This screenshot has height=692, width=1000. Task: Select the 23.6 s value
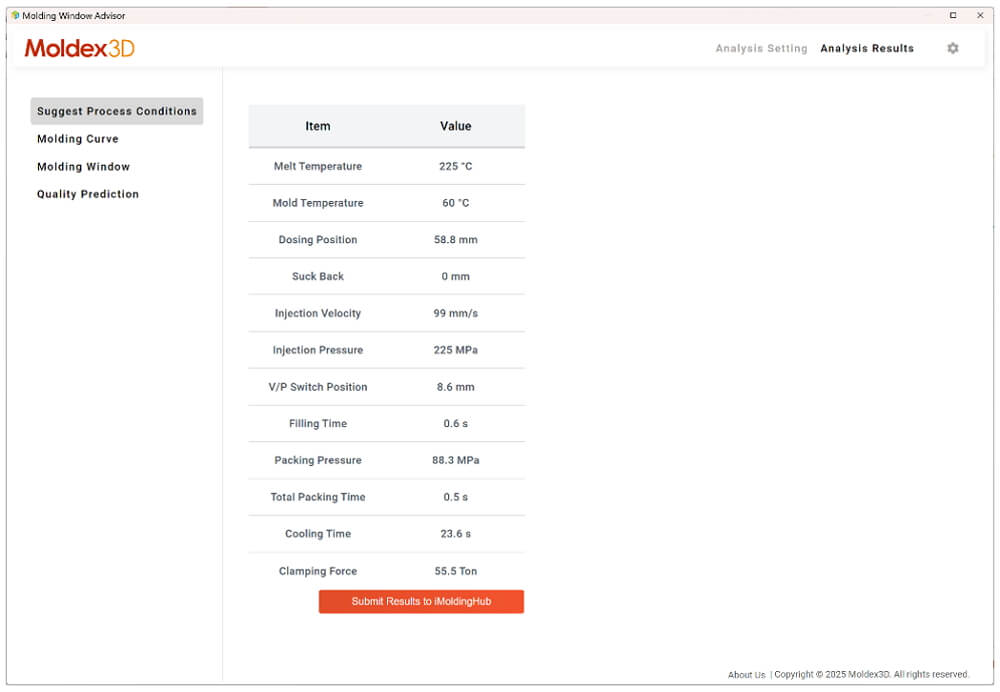[455, 534]
